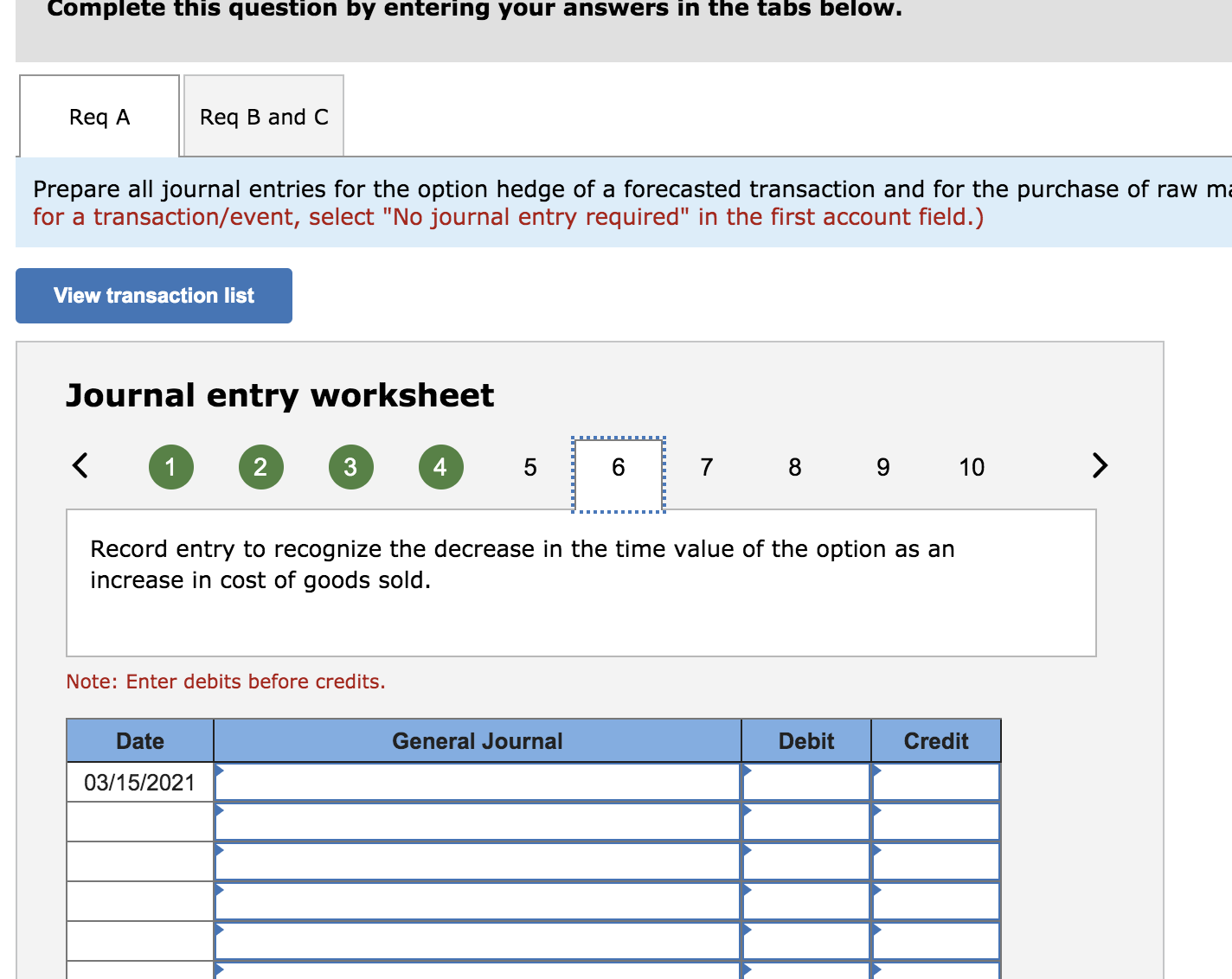Open the Req A tab

click(99, 116)
